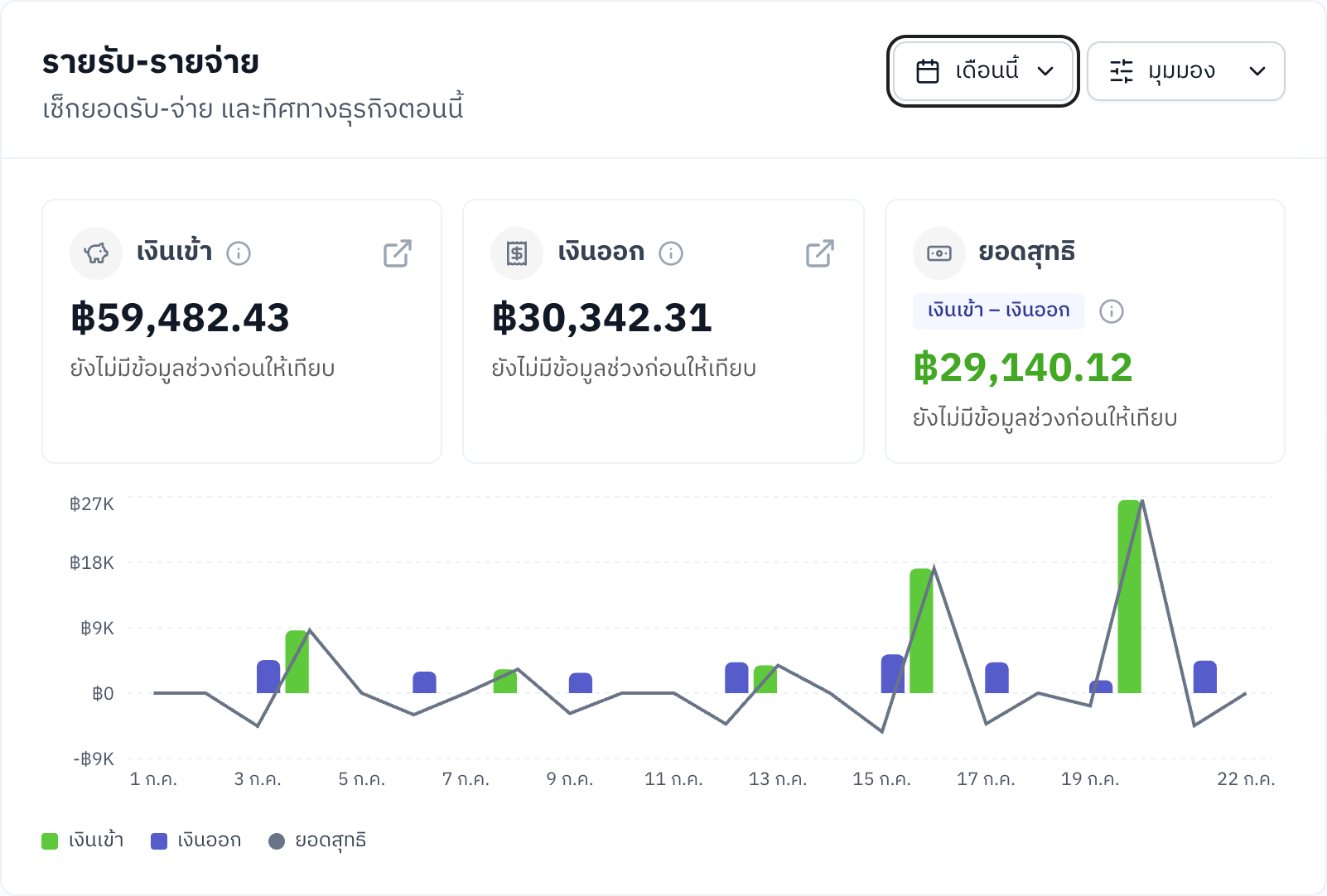Click the เงินออก card title
1327x896 pixels.
pyautogui.click(x=601, y=252)
